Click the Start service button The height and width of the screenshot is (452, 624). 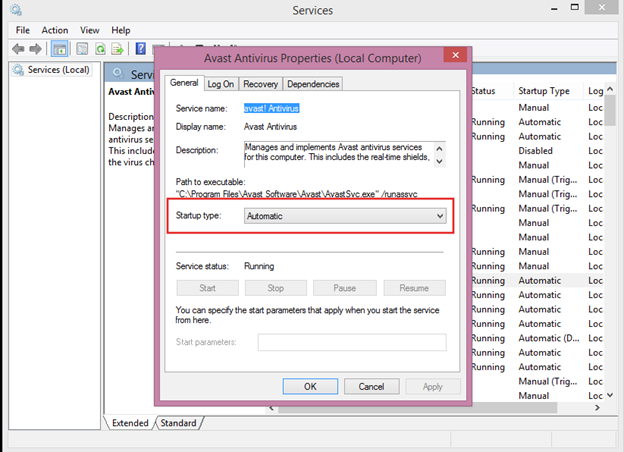point(207,288)
